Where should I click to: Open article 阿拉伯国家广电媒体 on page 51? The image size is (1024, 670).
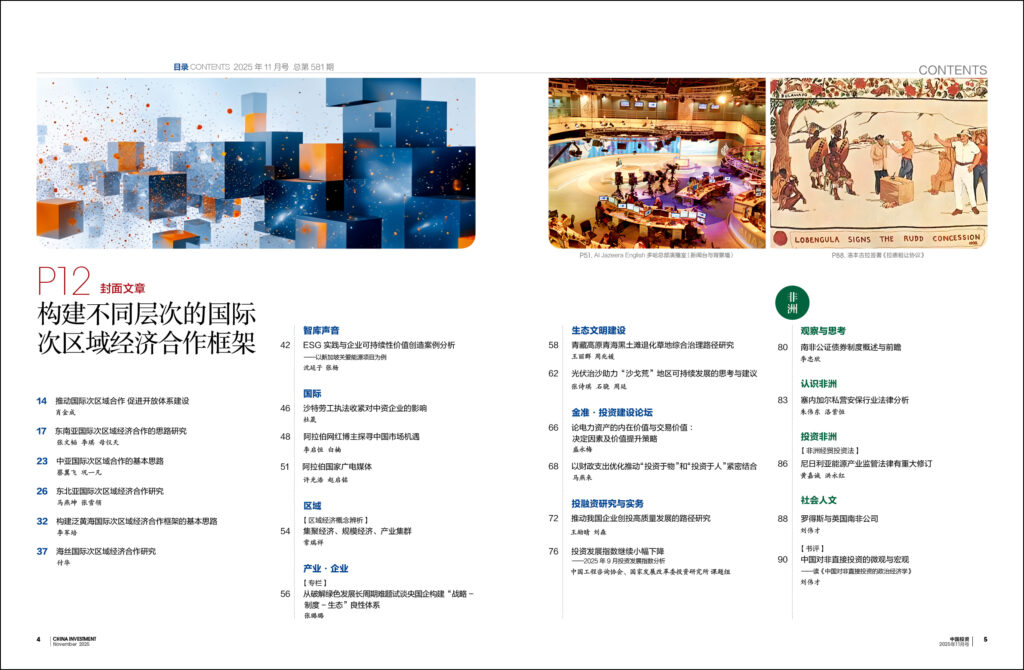(337, 466)
